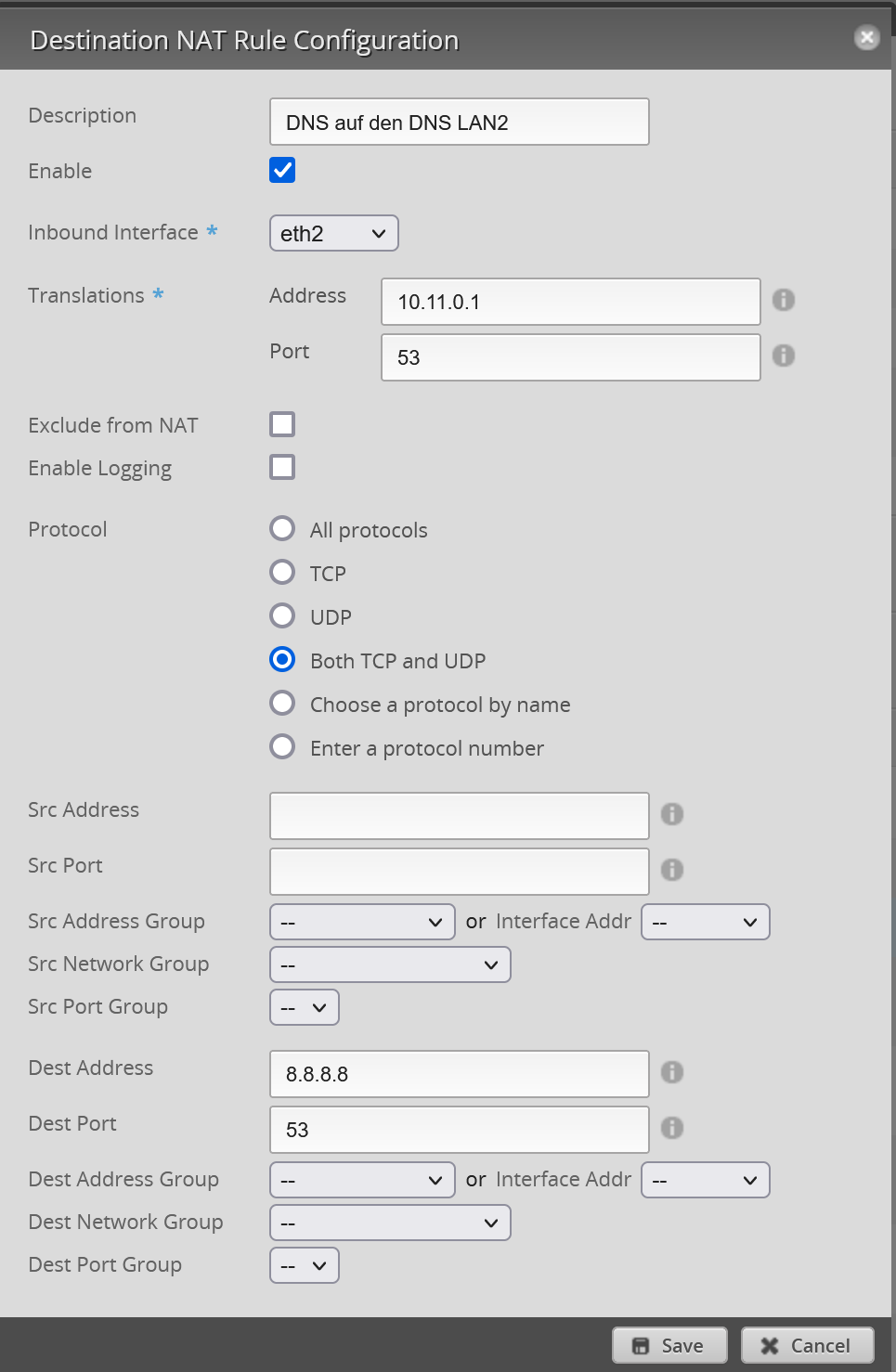Image resolution: width=896 pixels, height=1372 pixels.
Task: Tick the Exclude from NAT checkbox
Action: point(282,424)
